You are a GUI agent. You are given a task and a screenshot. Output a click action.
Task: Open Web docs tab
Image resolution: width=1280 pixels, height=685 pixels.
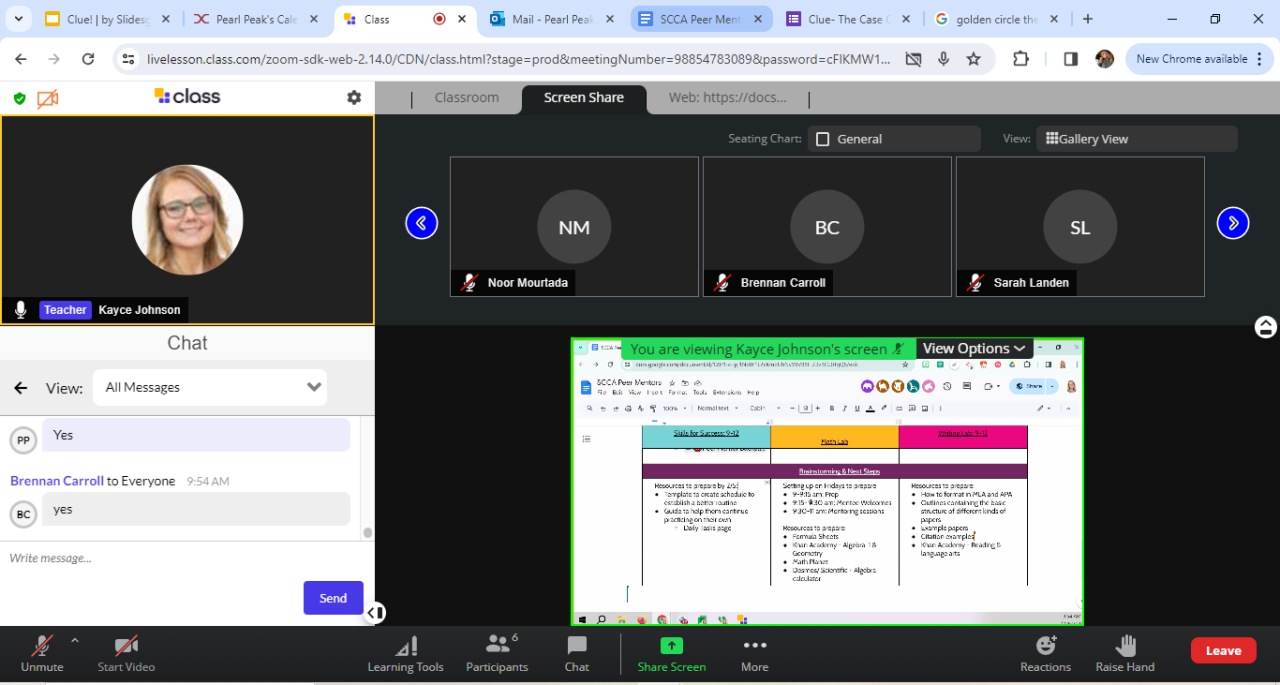[728, 97]
